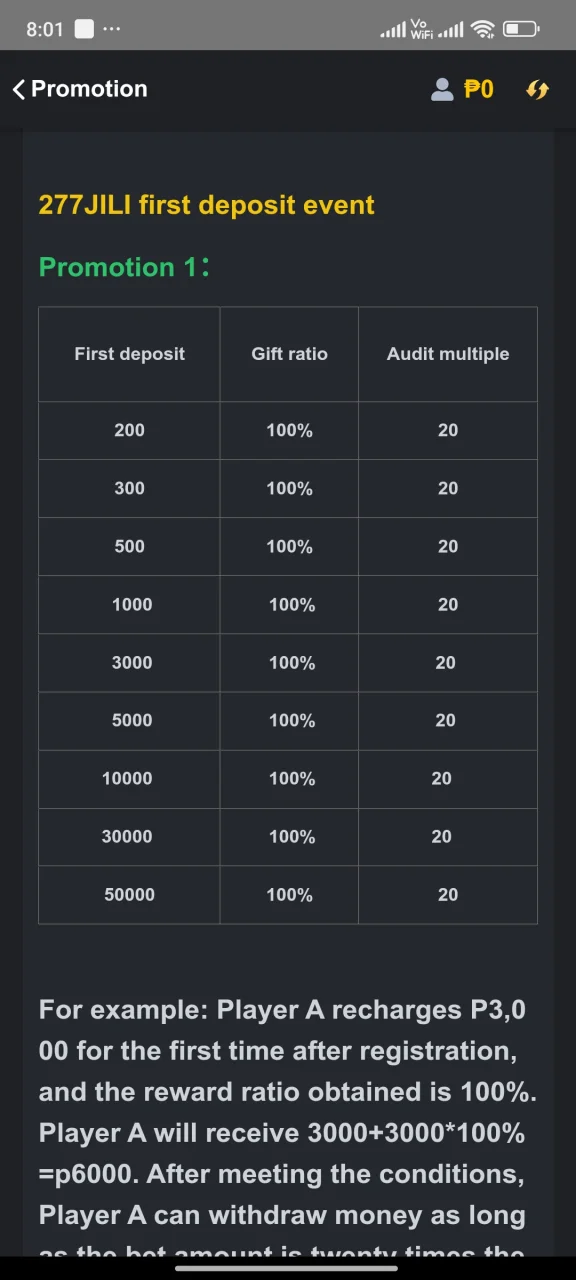This screenshot has height=1280, width=576.
Task: Select the 200 first deposit row
Action: (288, 430)
